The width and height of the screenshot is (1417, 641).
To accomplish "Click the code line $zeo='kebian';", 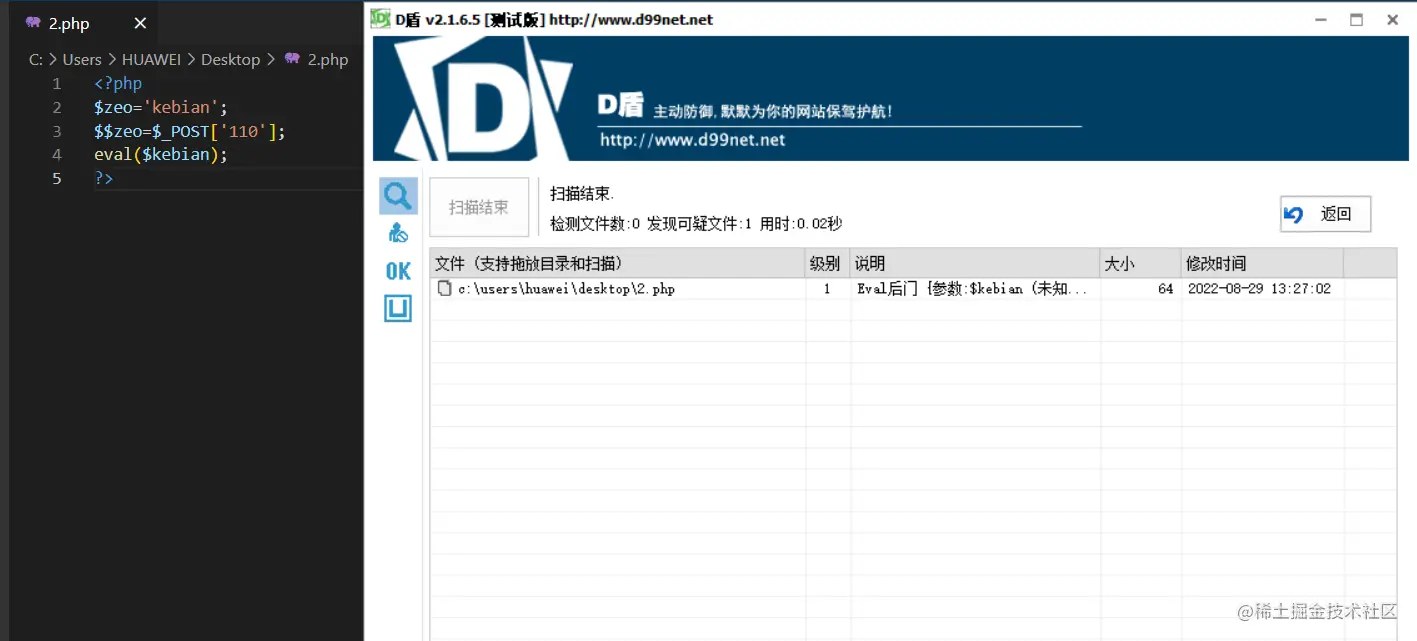I will 161,107.
